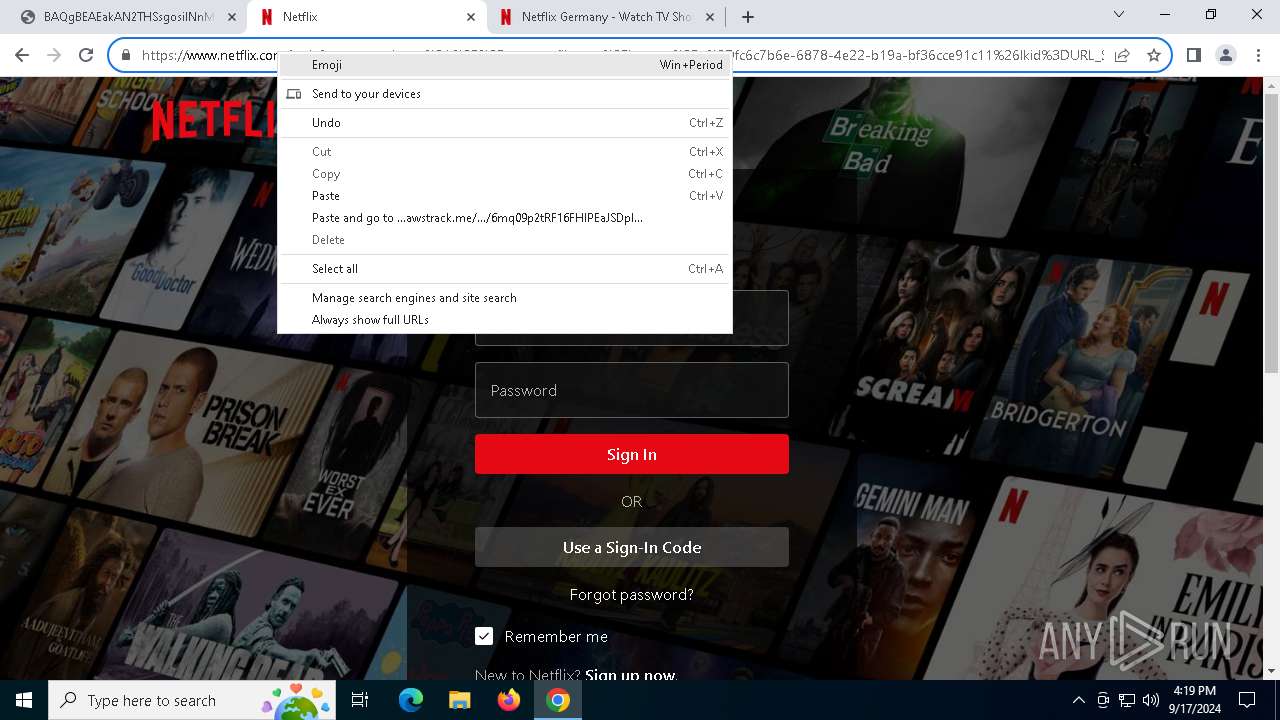Image resolution: width=1280 pixels, height=720 pixels.
Task: Open Manage search engines and site search
Action: coord(505,298)
